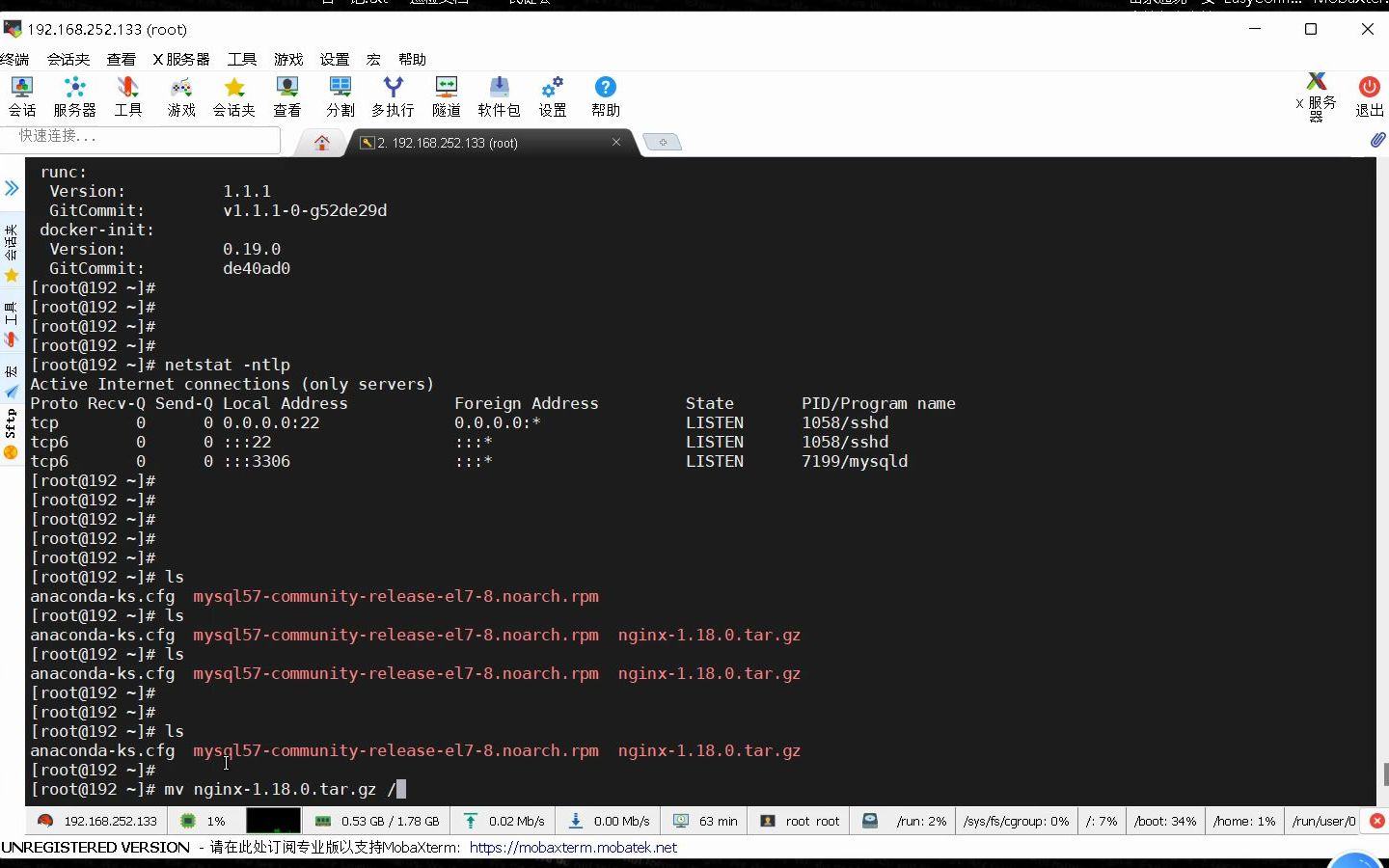The width and height of the screenshot is (1389, 868).
Task: Open the 会话夹 menu in menu bar
Action: click(68, 59)
